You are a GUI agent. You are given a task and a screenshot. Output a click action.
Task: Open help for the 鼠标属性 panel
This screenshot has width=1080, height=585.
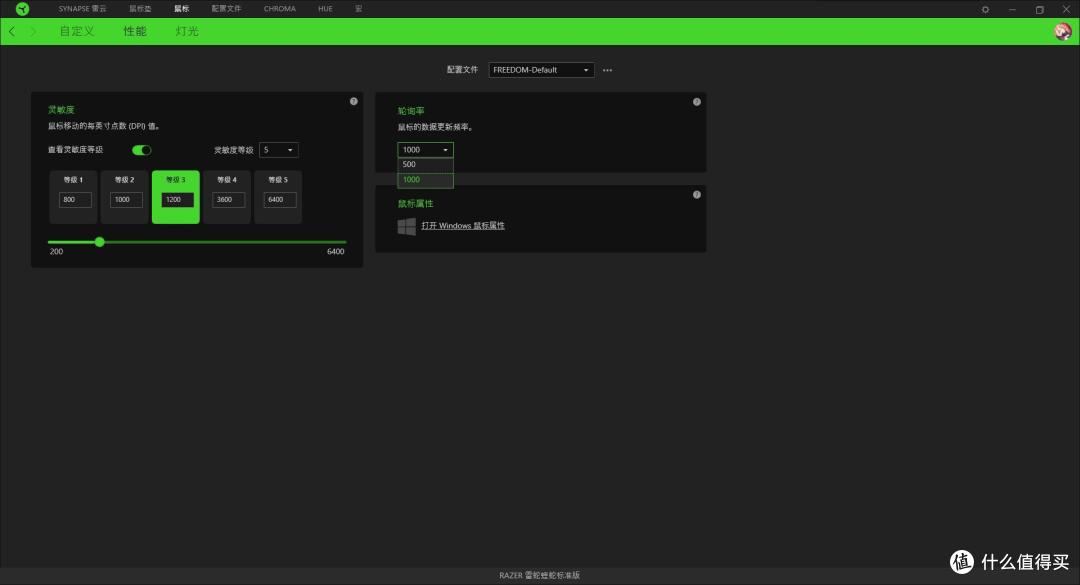pyautogui.click(x=696, y=195)
